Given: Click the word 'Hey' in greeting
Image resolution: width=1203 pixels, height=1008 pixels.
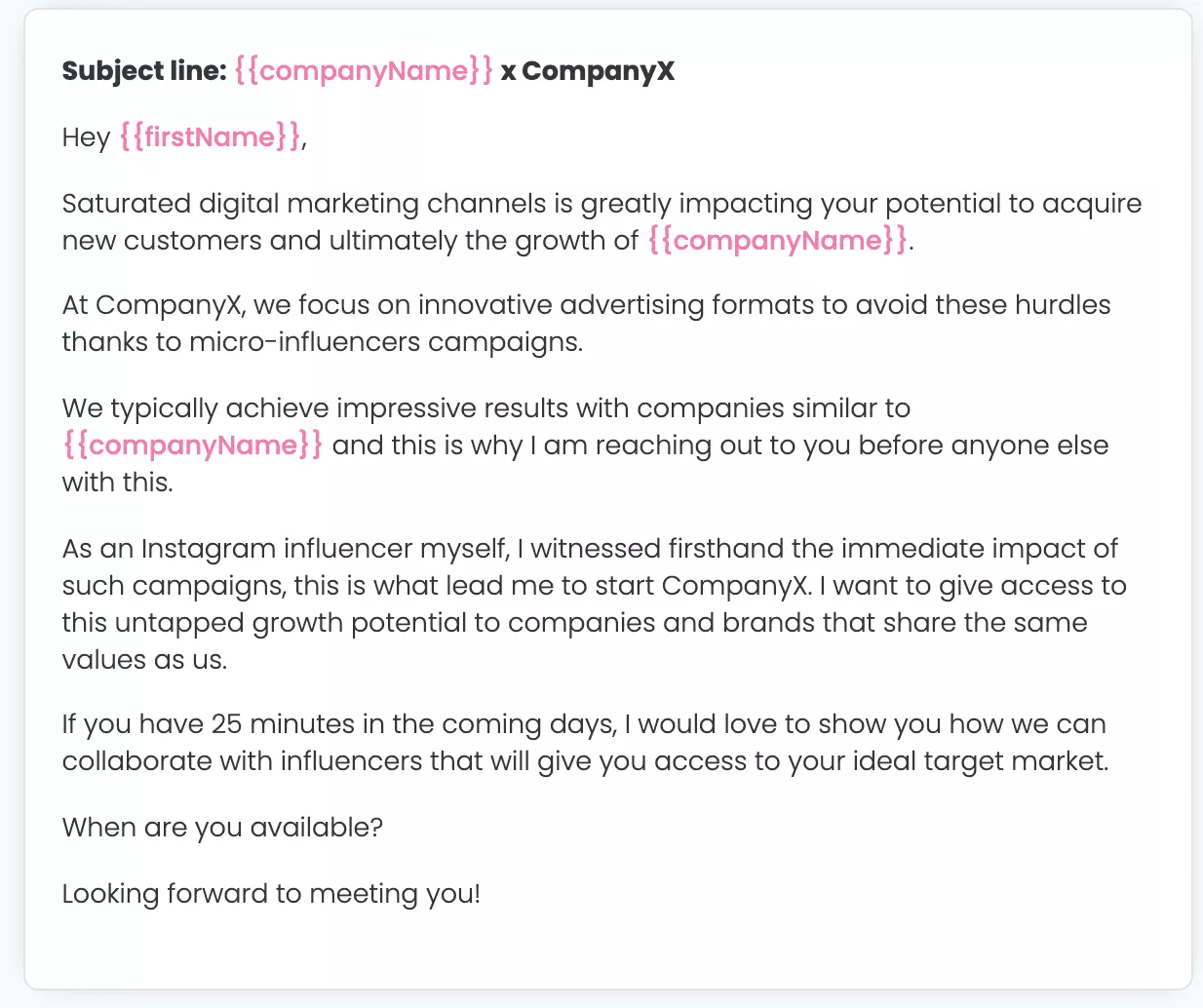Looking at the screenshot, I should coord(86,137).
